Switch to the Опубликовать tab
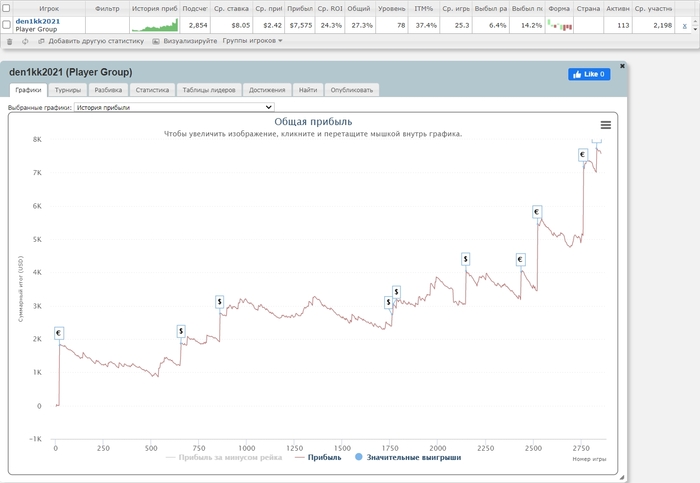Viewport: 700px width, 483px height. point(352,90)
